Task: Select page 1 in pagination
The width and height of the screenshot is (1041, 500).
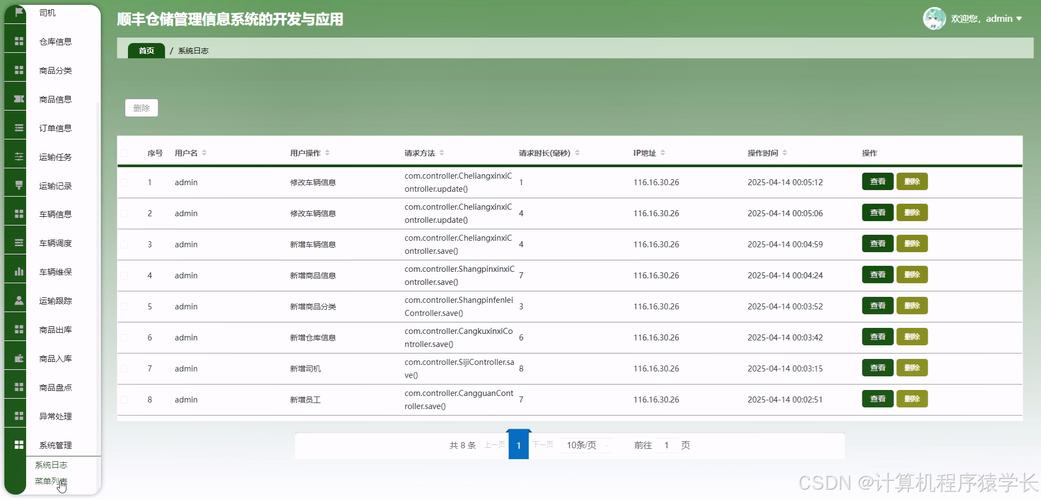Action: 519,445
